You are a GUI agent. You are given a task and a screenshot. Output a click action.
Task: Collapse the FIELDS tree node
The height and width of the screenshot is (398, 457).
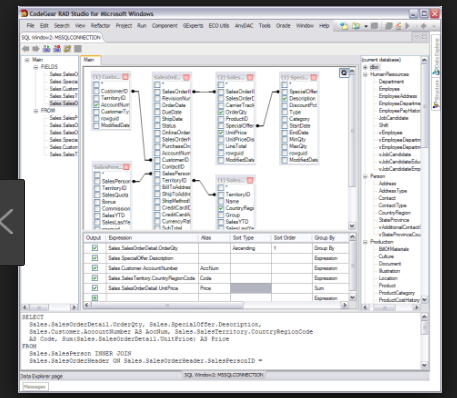[36, 67]
